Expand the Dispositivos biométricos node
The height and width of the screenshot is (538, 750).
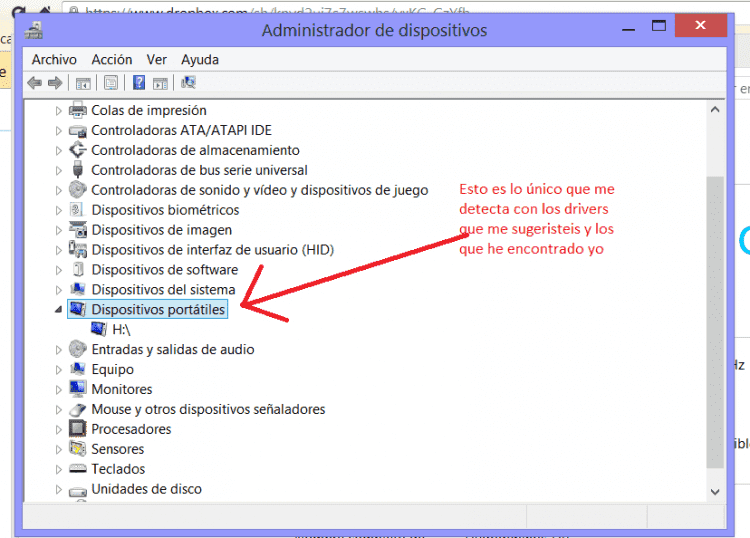pyautogui.click(x=58, y=210)
